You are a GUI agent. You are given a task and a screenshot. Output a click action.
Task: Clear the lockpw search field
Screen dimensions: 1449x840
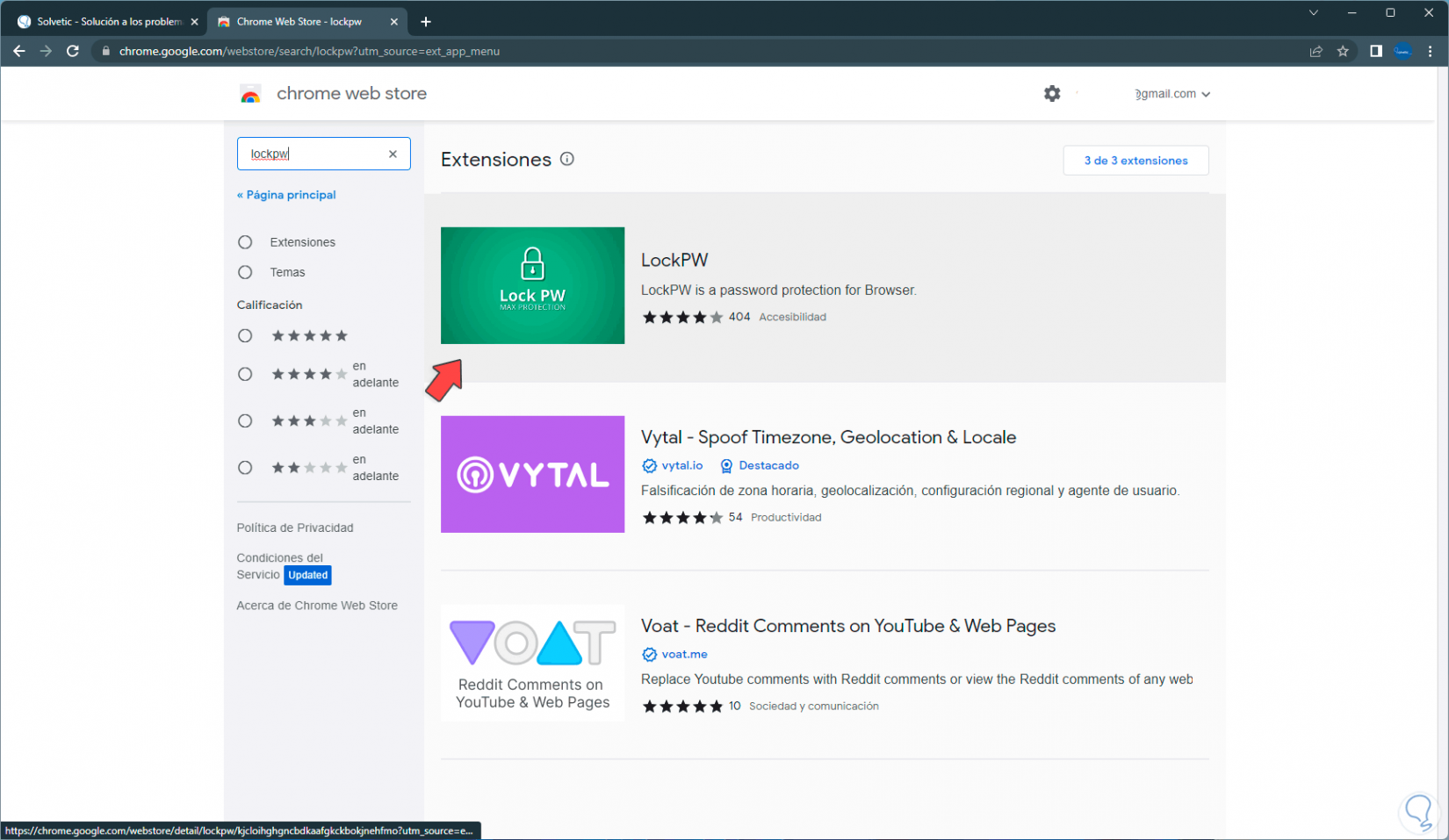click(393, 154)
